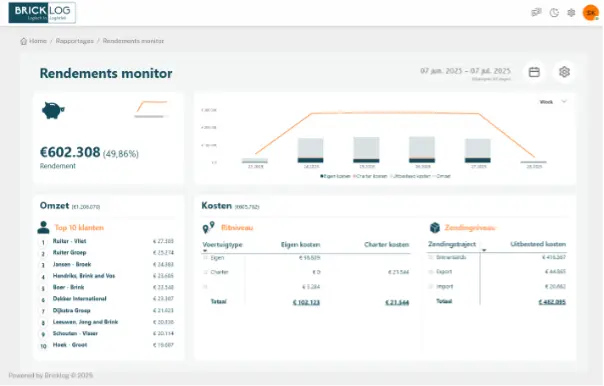
Task: Expand the Charter vehicle type row
Action: click(205, 272)
